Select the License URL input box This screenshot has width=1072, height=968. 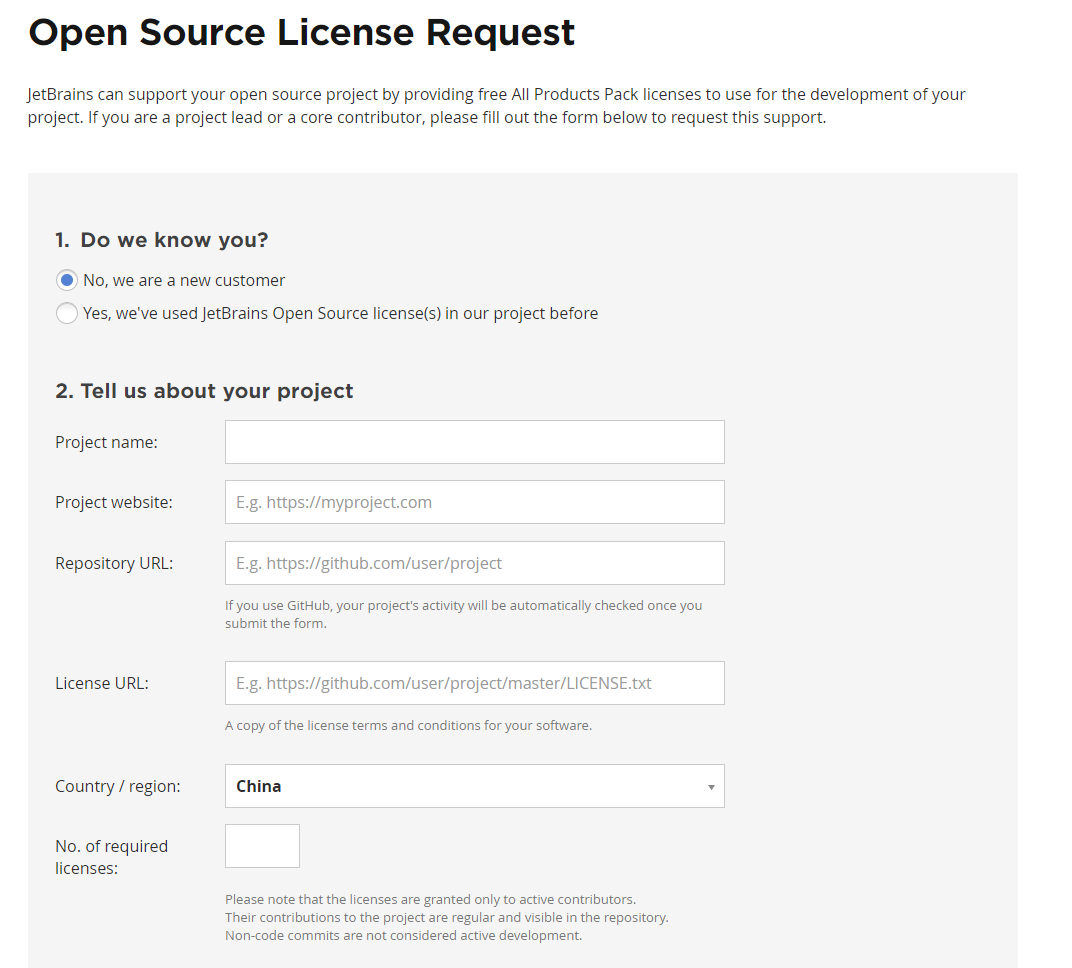pyautogui.click(x=474, y=683)
